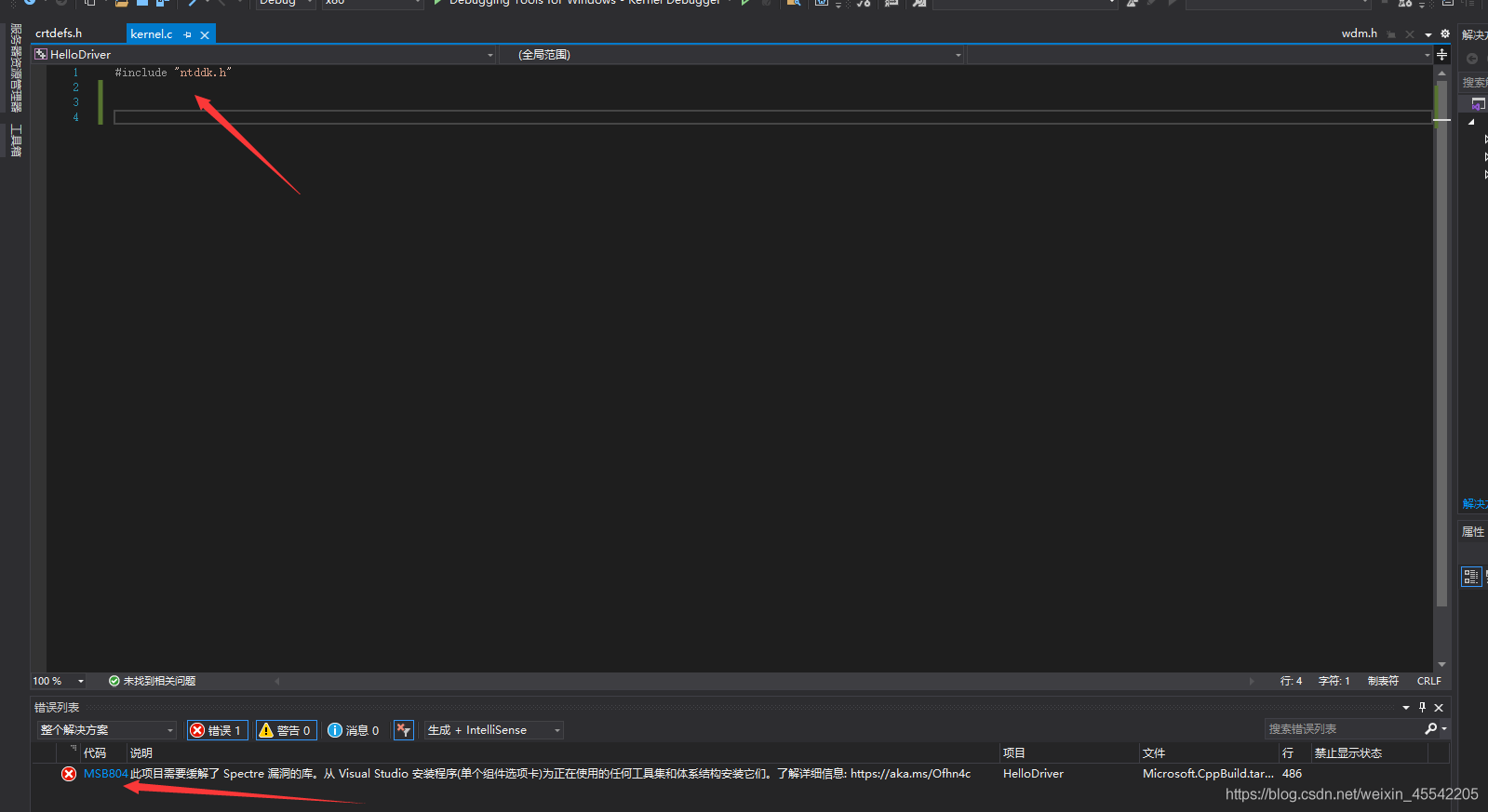1488x812 pixels.
Task: Open the global scope (全局范围) dropdown
Action: click(731, 55)
